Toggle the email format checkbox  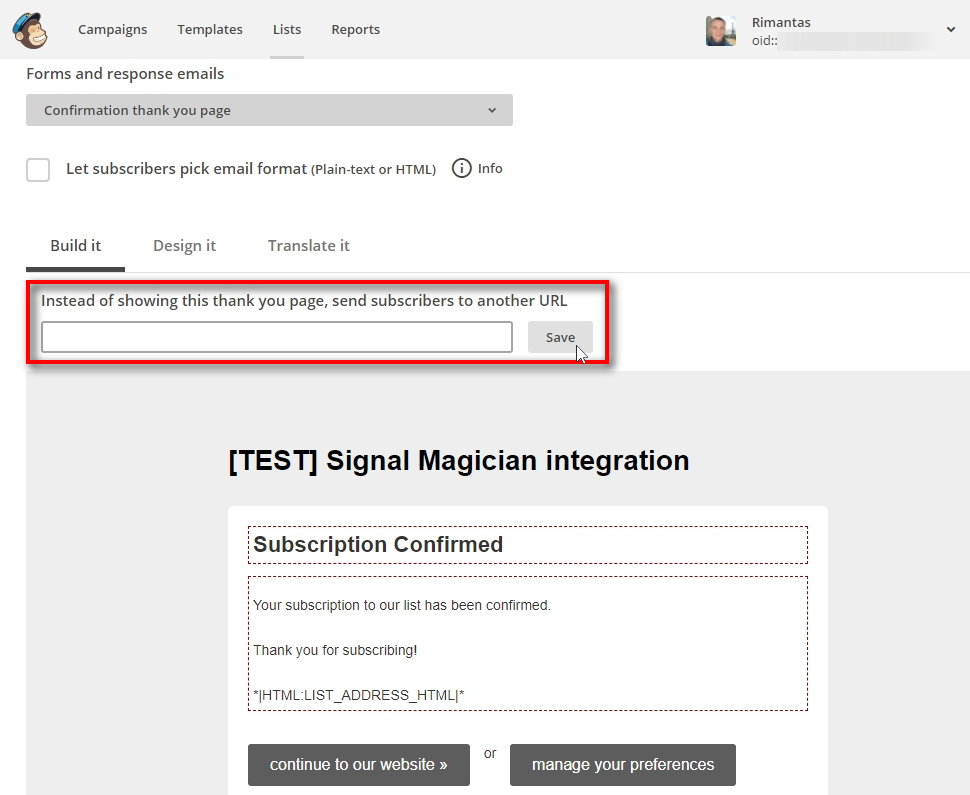coord(38,169)
